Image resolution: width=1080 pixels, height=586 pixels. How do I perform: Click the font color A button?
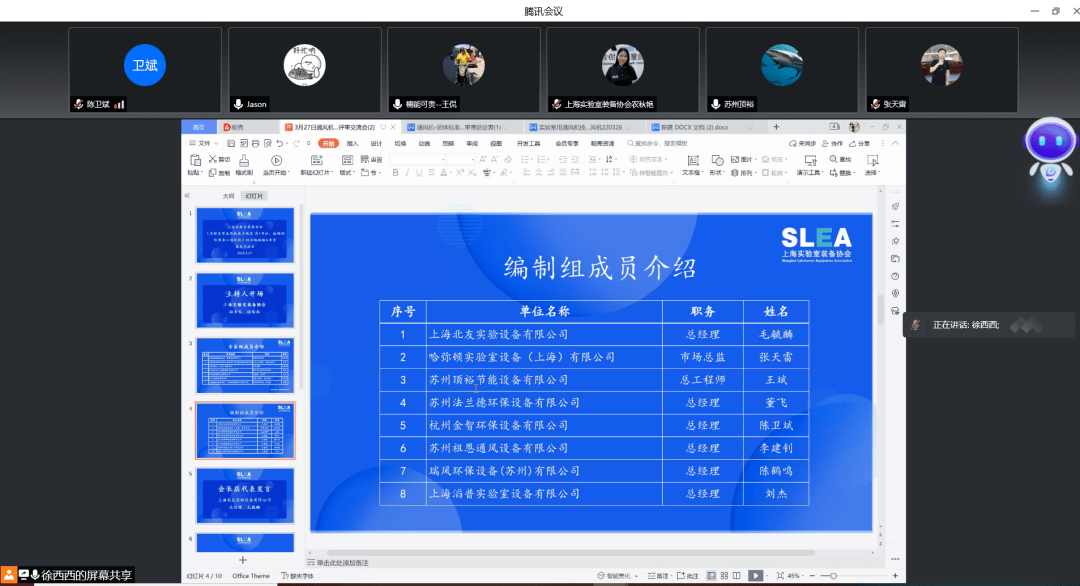444,173
